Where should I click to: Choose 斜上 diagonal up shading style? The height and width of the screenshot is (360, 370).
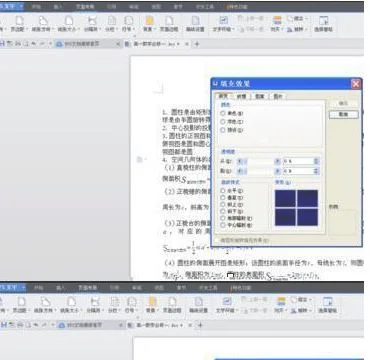click(x=223, y=204)
